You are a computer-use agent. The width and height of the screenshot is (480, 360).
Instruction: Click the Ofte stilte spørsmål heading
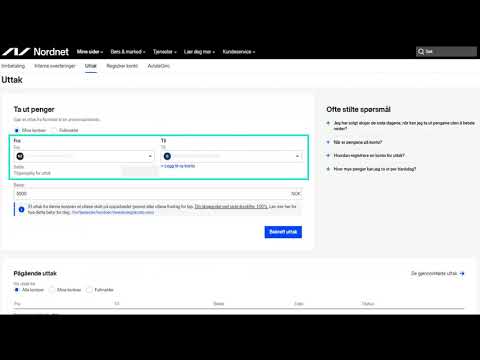(x=358, y=109)
